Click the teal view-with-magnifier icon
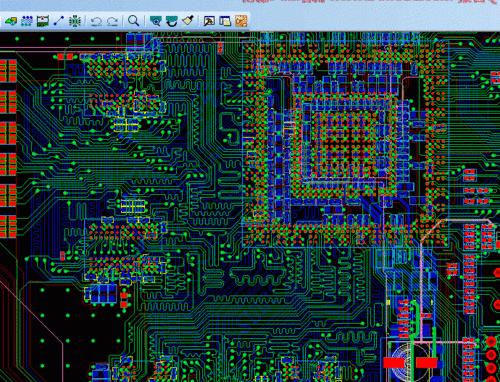 (155, 21)
